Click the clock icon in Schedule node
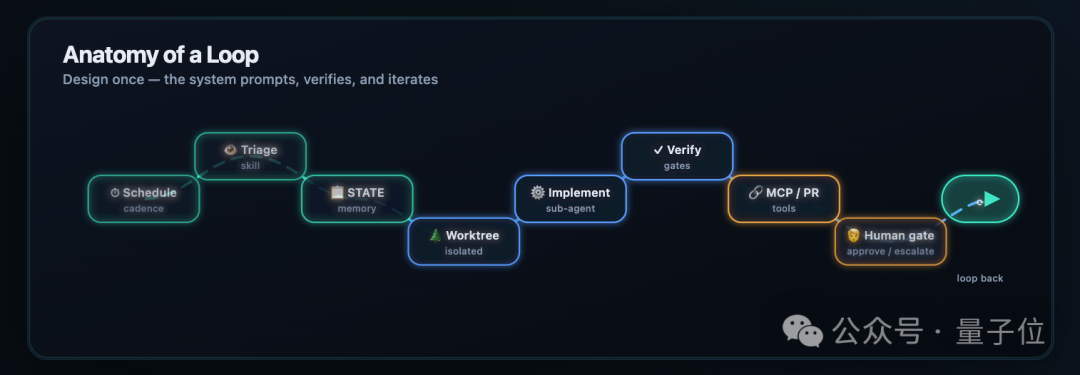The image size is (1080, 375). (115, 193)
